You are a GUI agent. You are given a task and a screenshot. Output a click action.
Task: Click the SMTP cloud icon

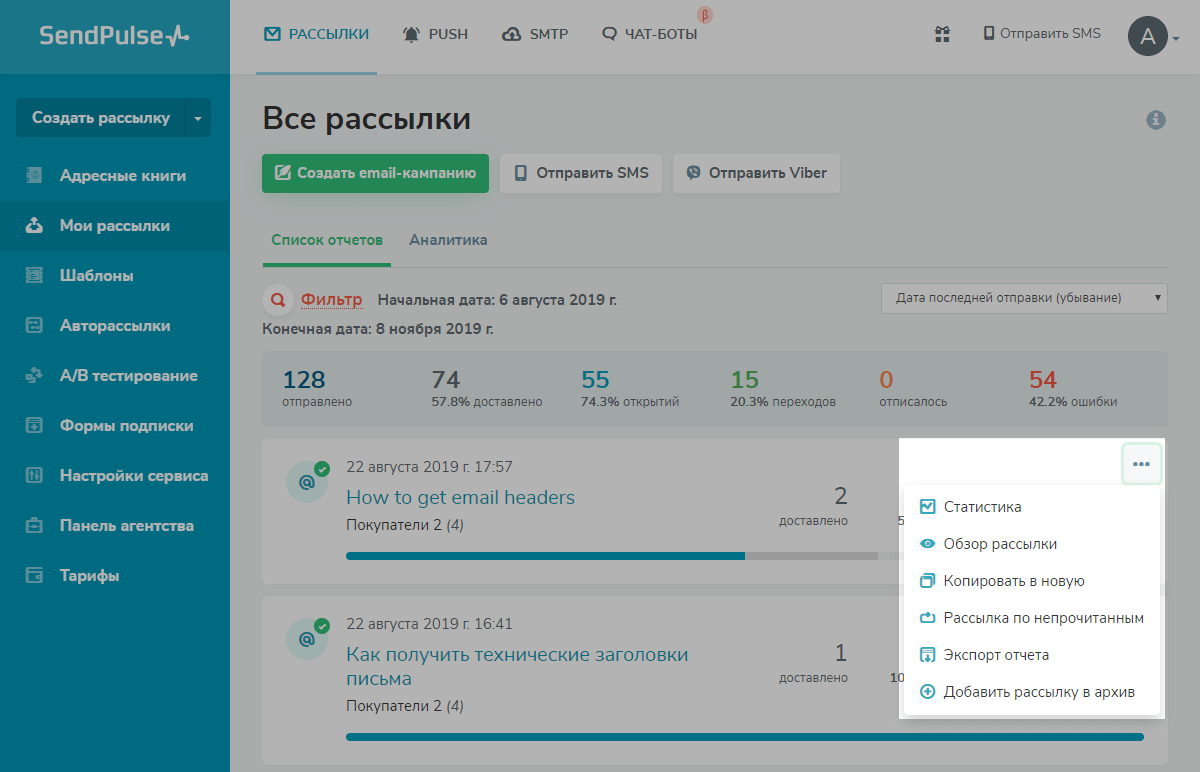[511, 35]
